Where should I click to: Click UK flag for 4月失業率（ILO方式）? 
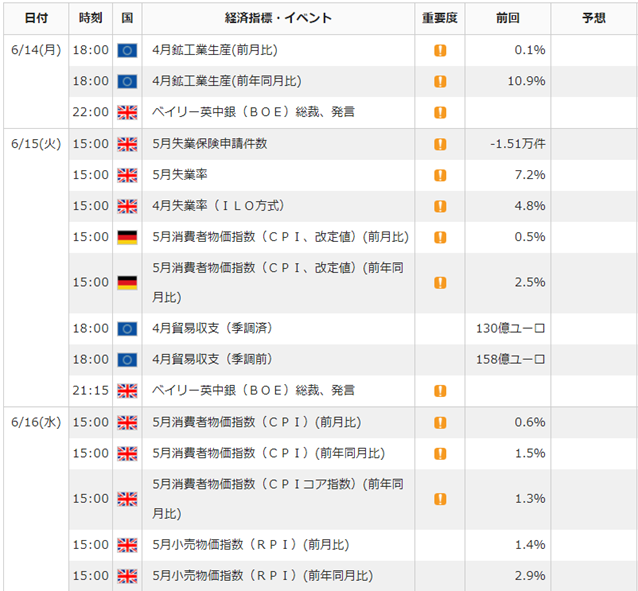pyautogui.click(x=127, y=206)
